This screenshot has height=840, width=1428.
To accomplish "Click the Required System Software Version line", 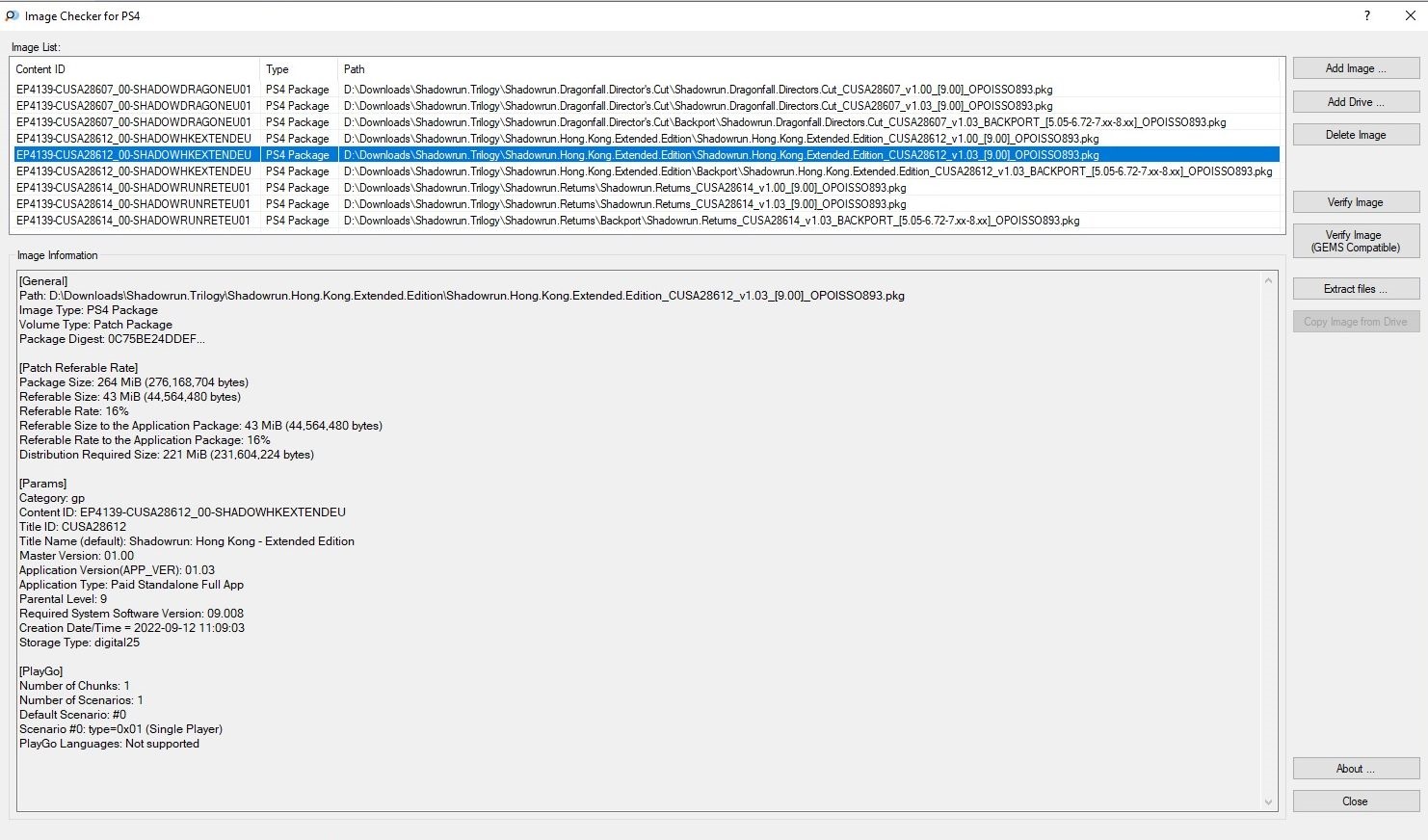I will 131,614.
